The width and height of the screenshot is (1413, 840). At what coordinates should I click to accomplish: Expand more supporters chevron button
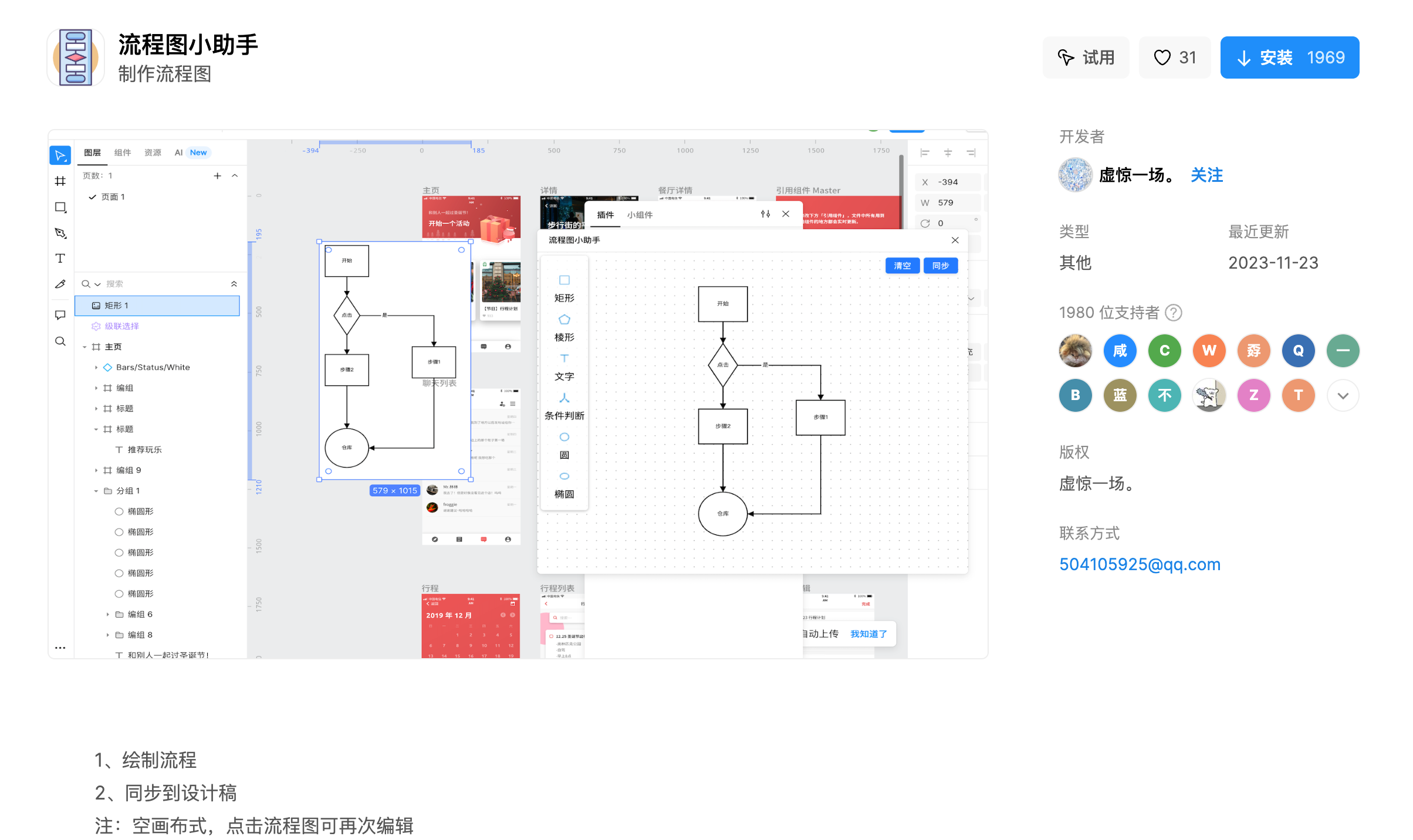tap(1343, 395)
